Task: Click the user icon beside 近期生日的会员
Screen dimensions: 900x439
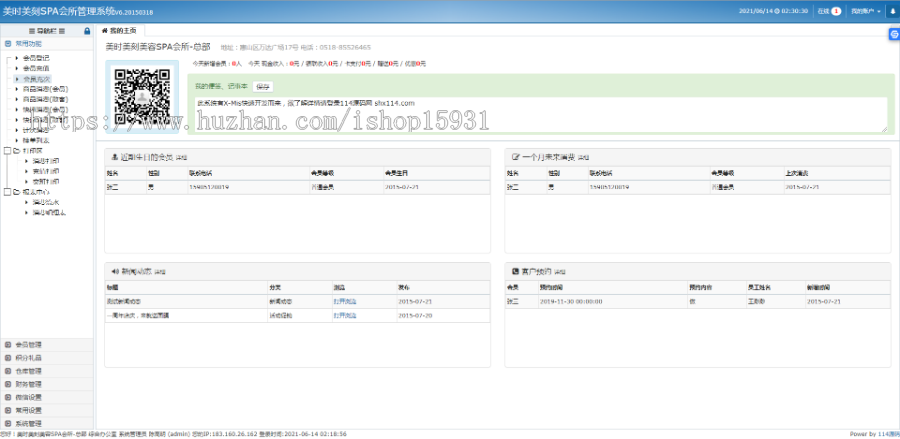Action: (115, 157)
